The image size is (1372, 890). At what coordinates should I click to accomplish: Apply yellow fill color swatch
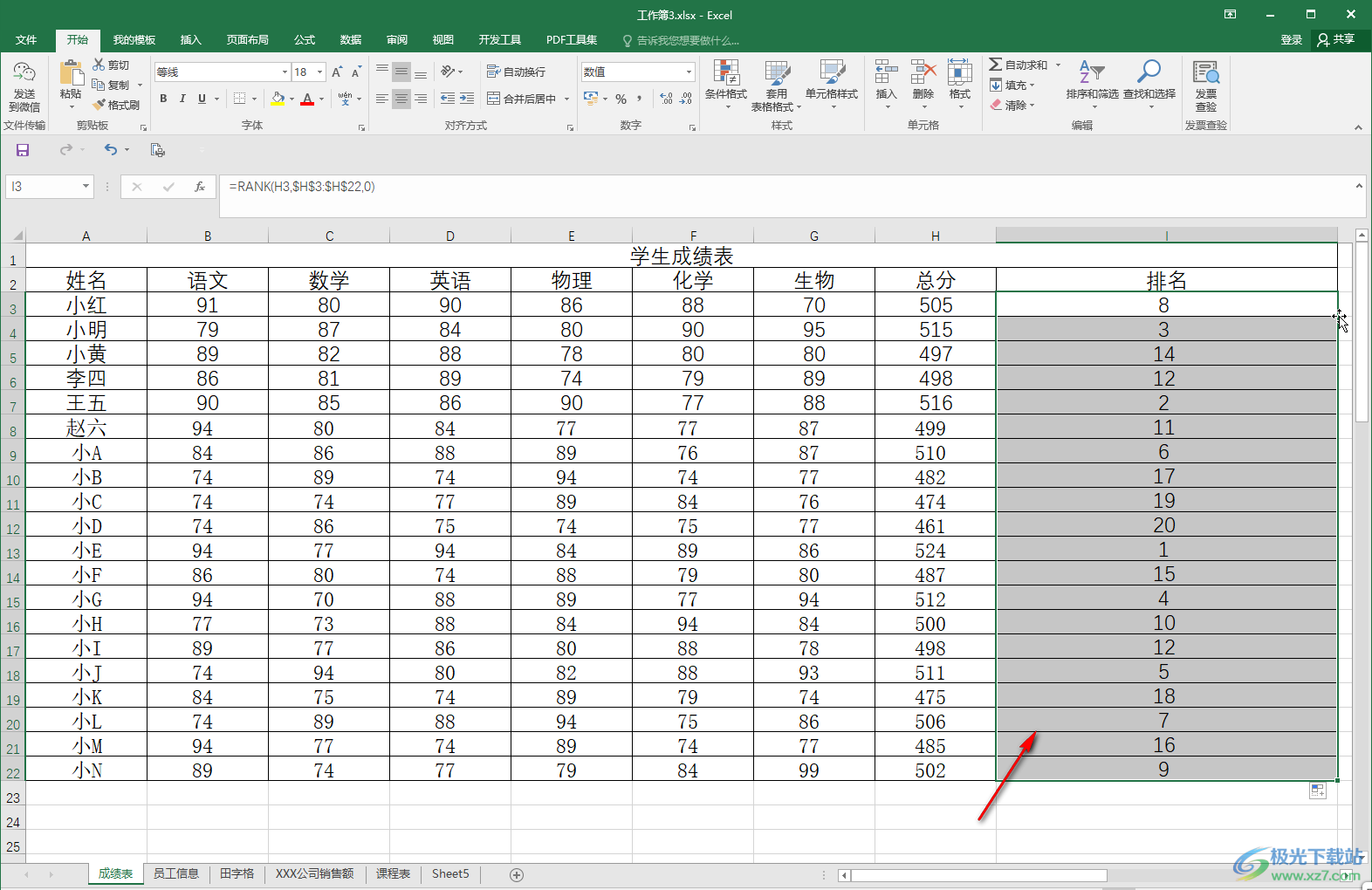click(278, 99)
